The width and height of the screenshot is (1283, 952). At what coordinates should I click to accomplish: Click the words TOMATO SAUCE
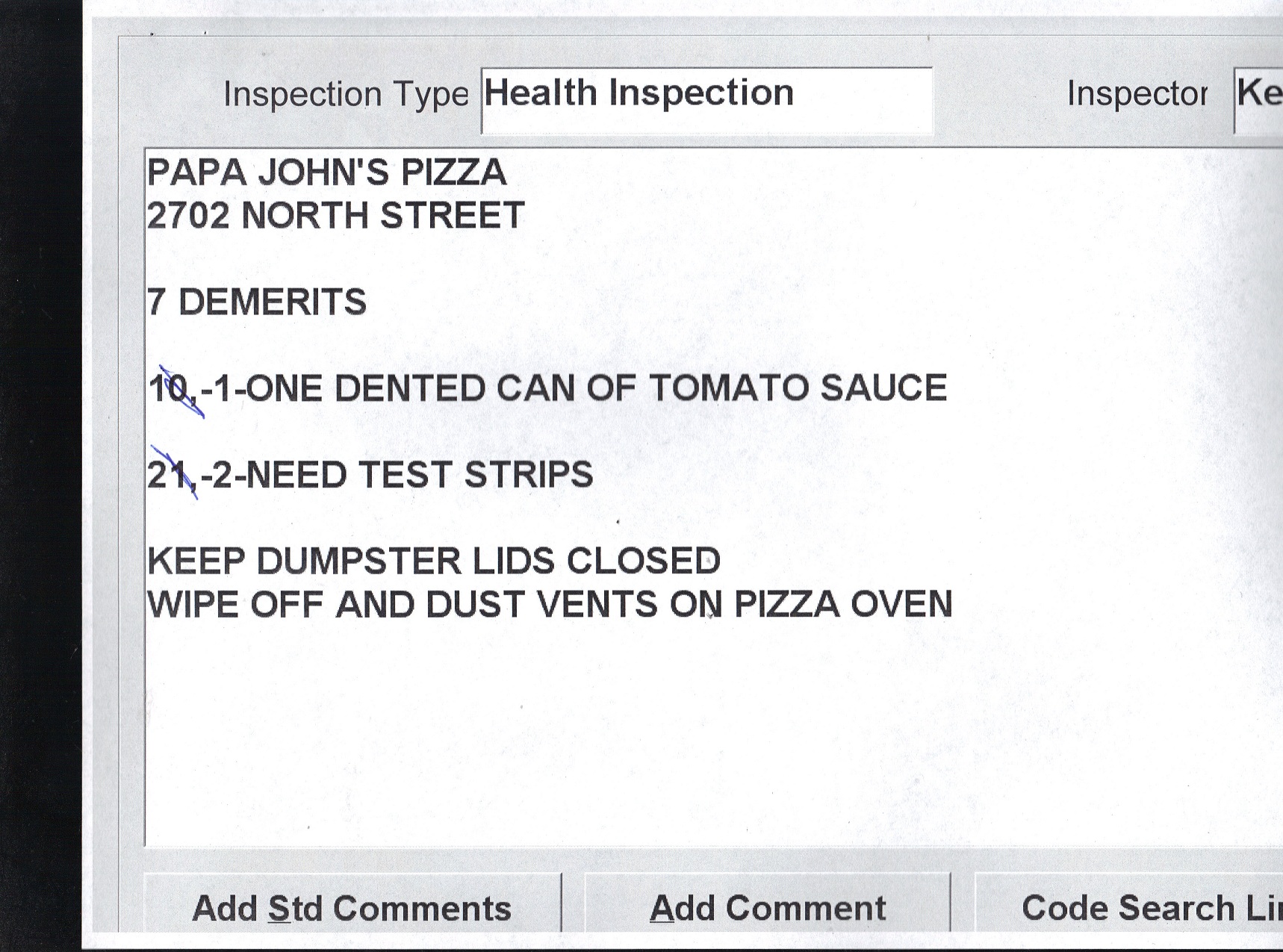click(797, 388)
